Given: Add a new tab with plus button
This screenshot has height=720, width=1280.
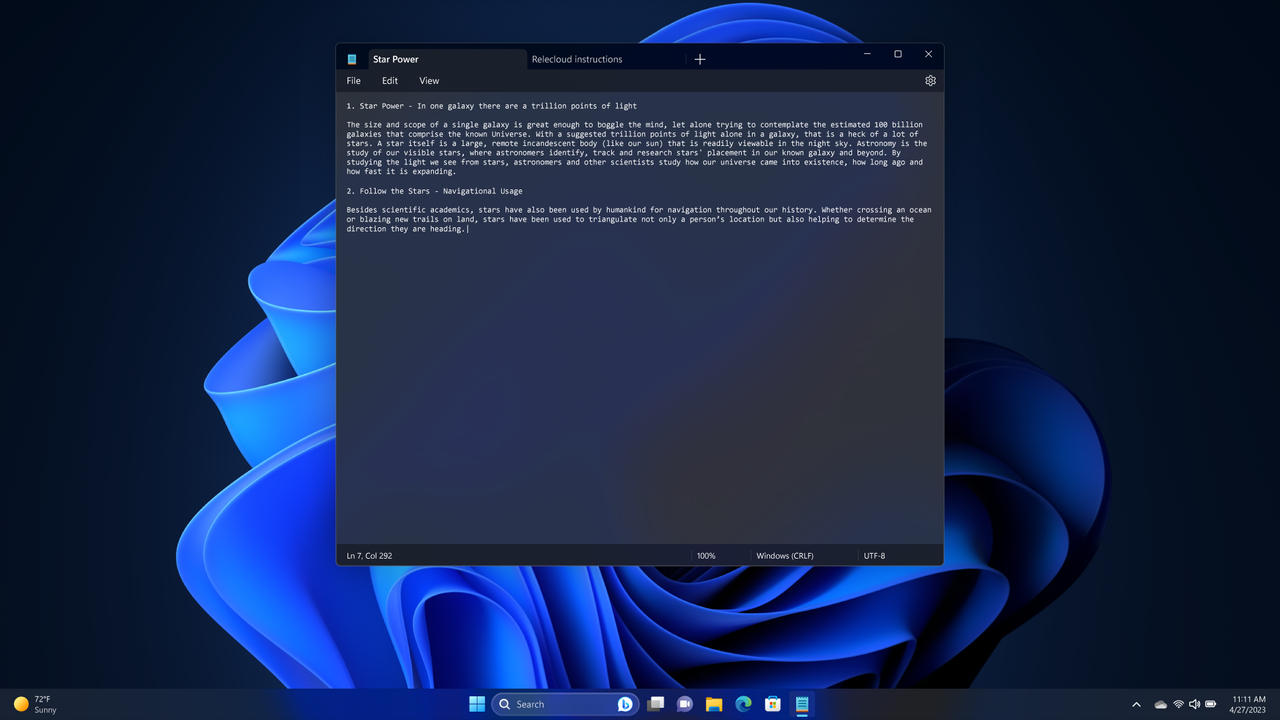Looking at the screenshot, I should pos(700,59).
